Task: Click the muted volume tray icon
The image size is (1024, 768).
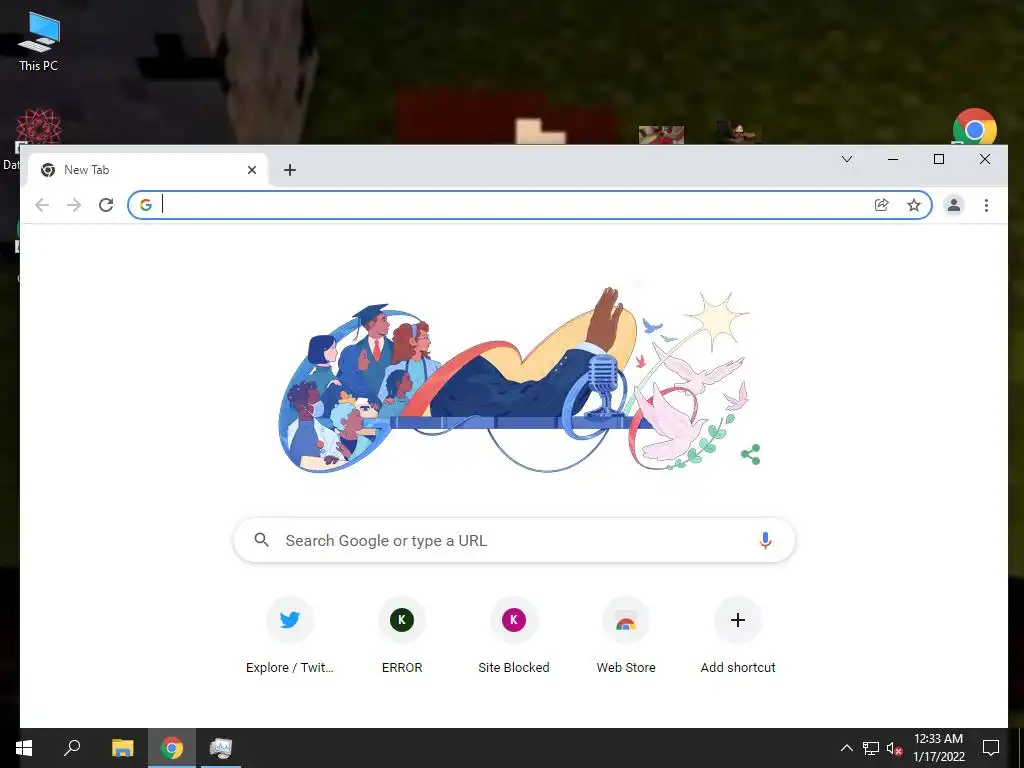Action: [895, 748]
